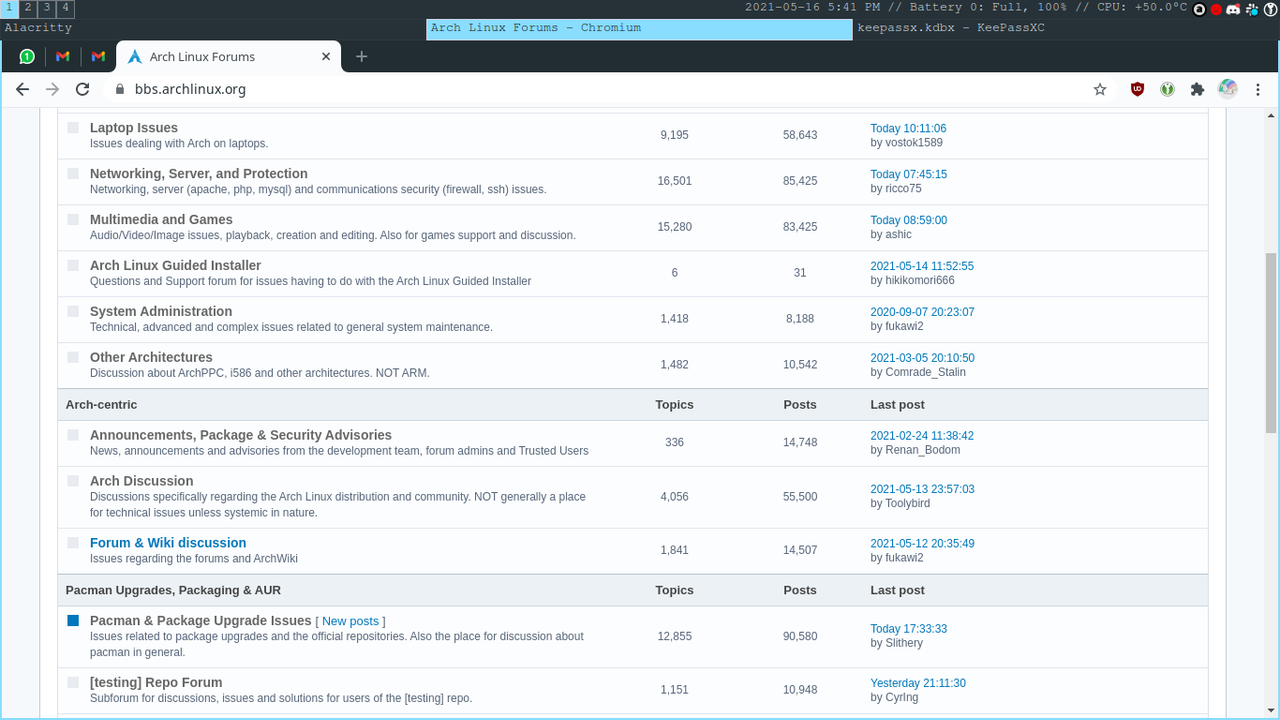Open Networking, Server, and Protection forum
The height and width of the screenshot is (720, 1280).
(199, 174)
